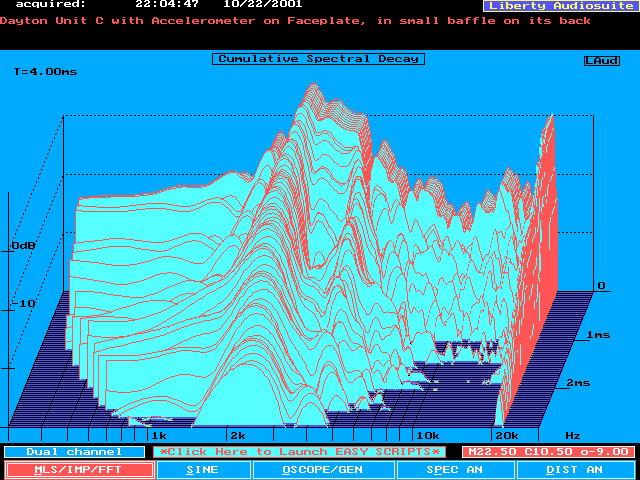Click the 2k frequency axis label
640x480 pixels.
pos(237,436)
